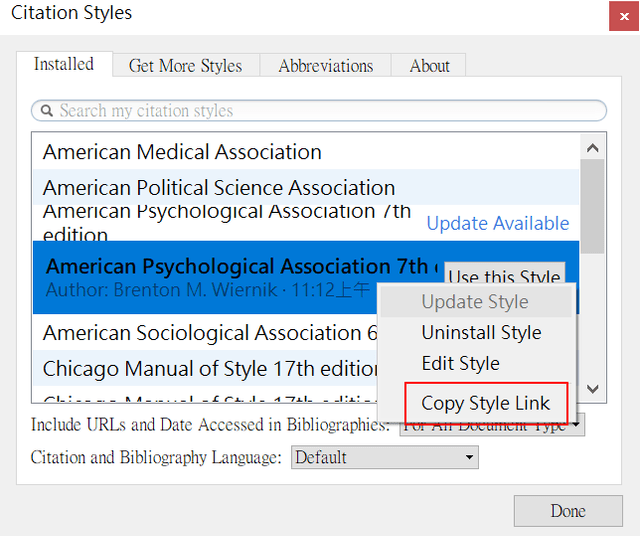Choose Copy Style Link from context menu
The width and height of the screenshot is (640, 536).
[x=486, y=403]
